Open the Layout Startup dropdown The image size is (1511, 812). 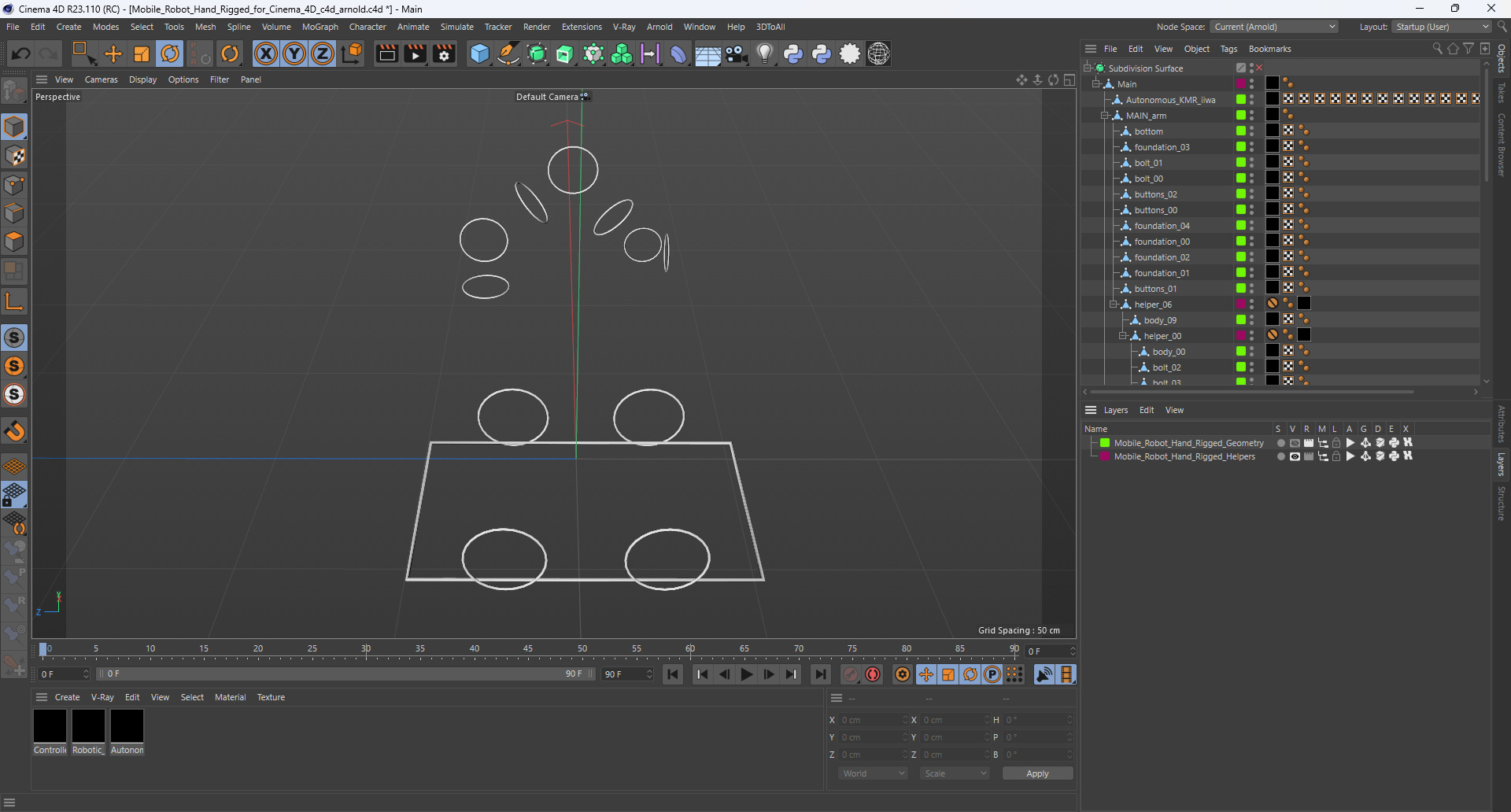pos(1442,27)
